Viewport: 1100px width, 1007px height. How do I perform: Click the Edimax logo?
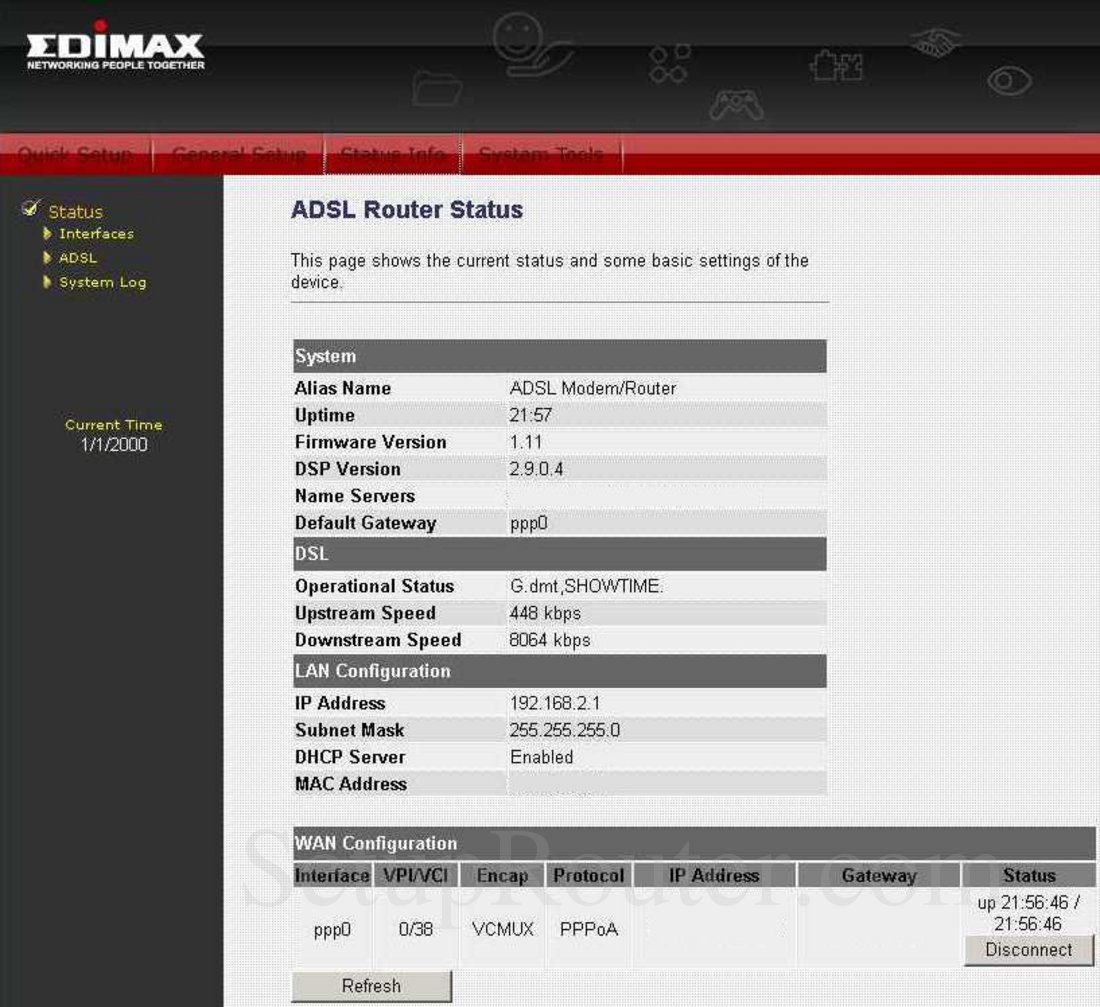116,46
